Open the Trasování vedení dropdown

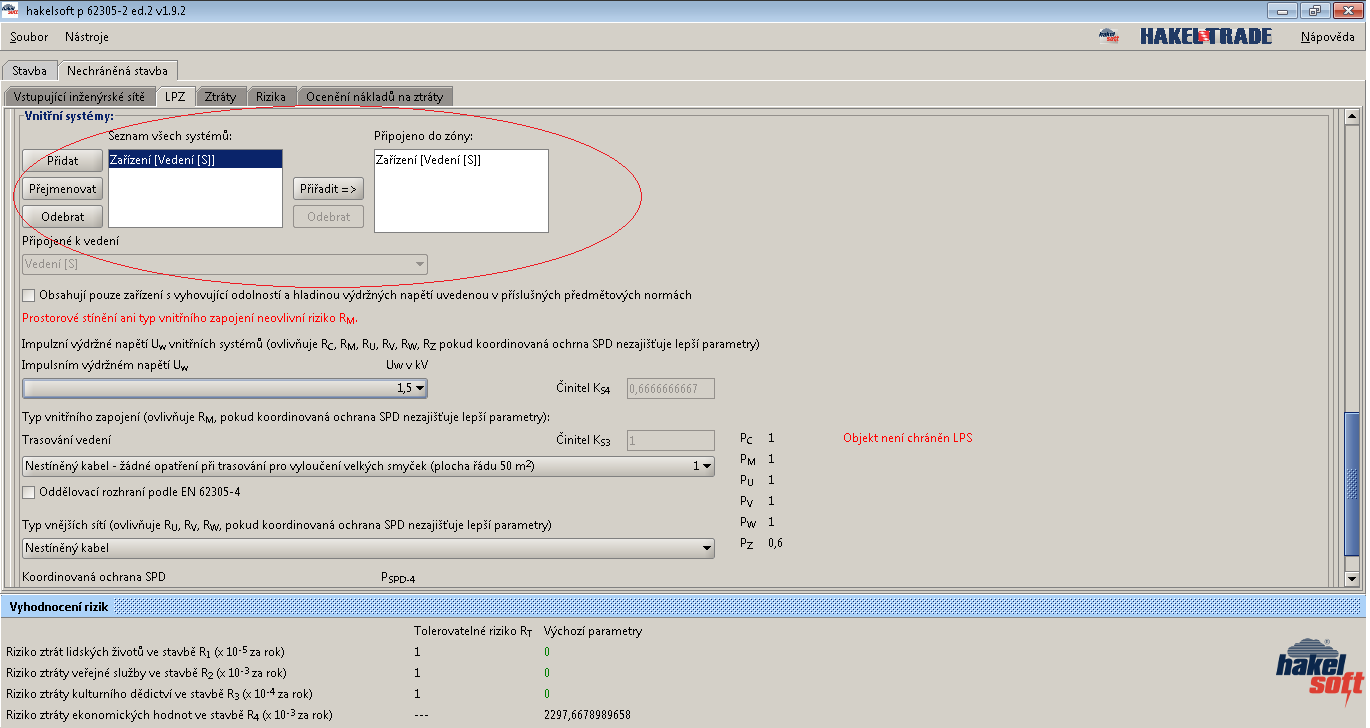point(368,466)
